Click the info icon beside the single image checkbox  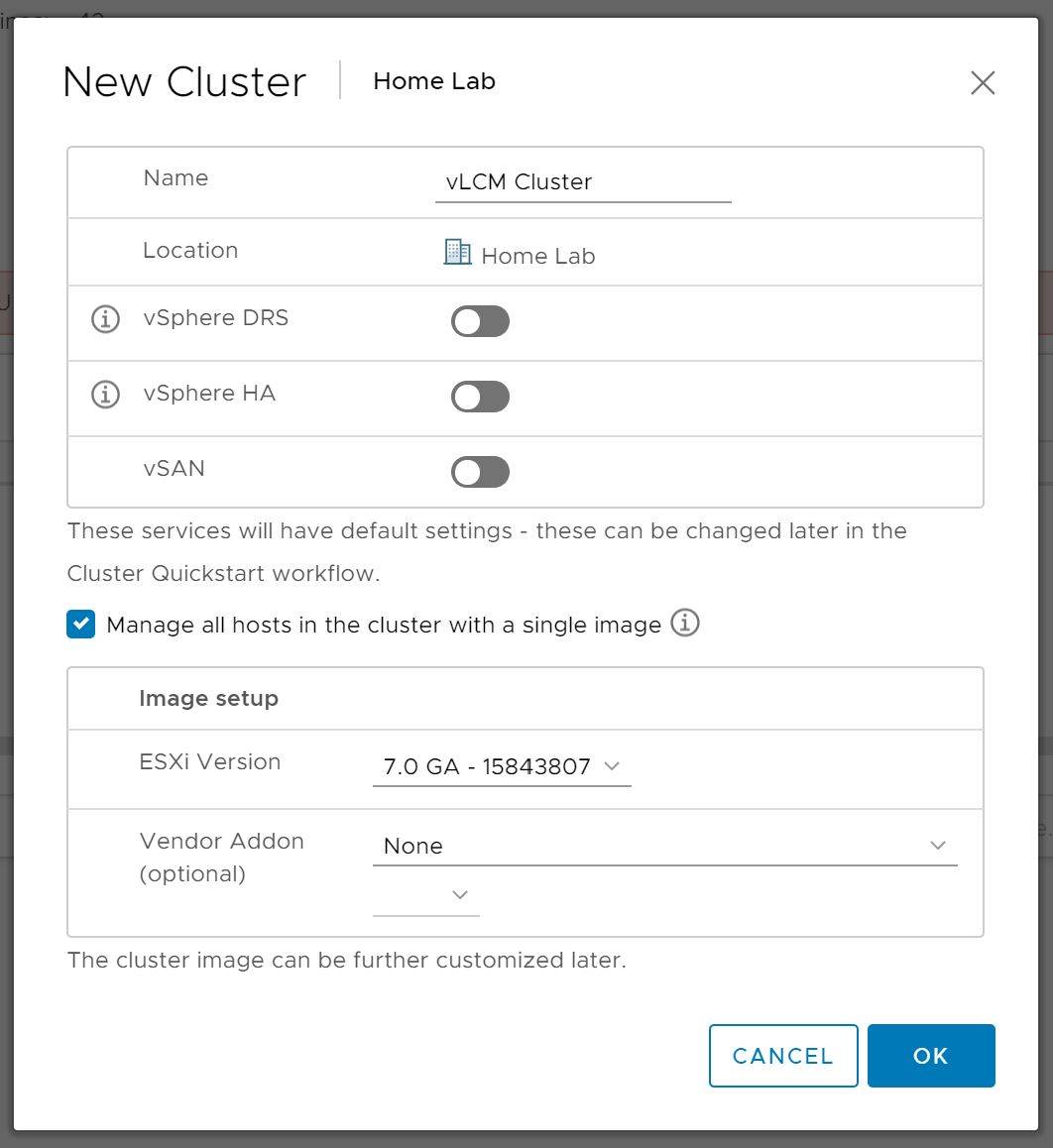click(684, 624)
